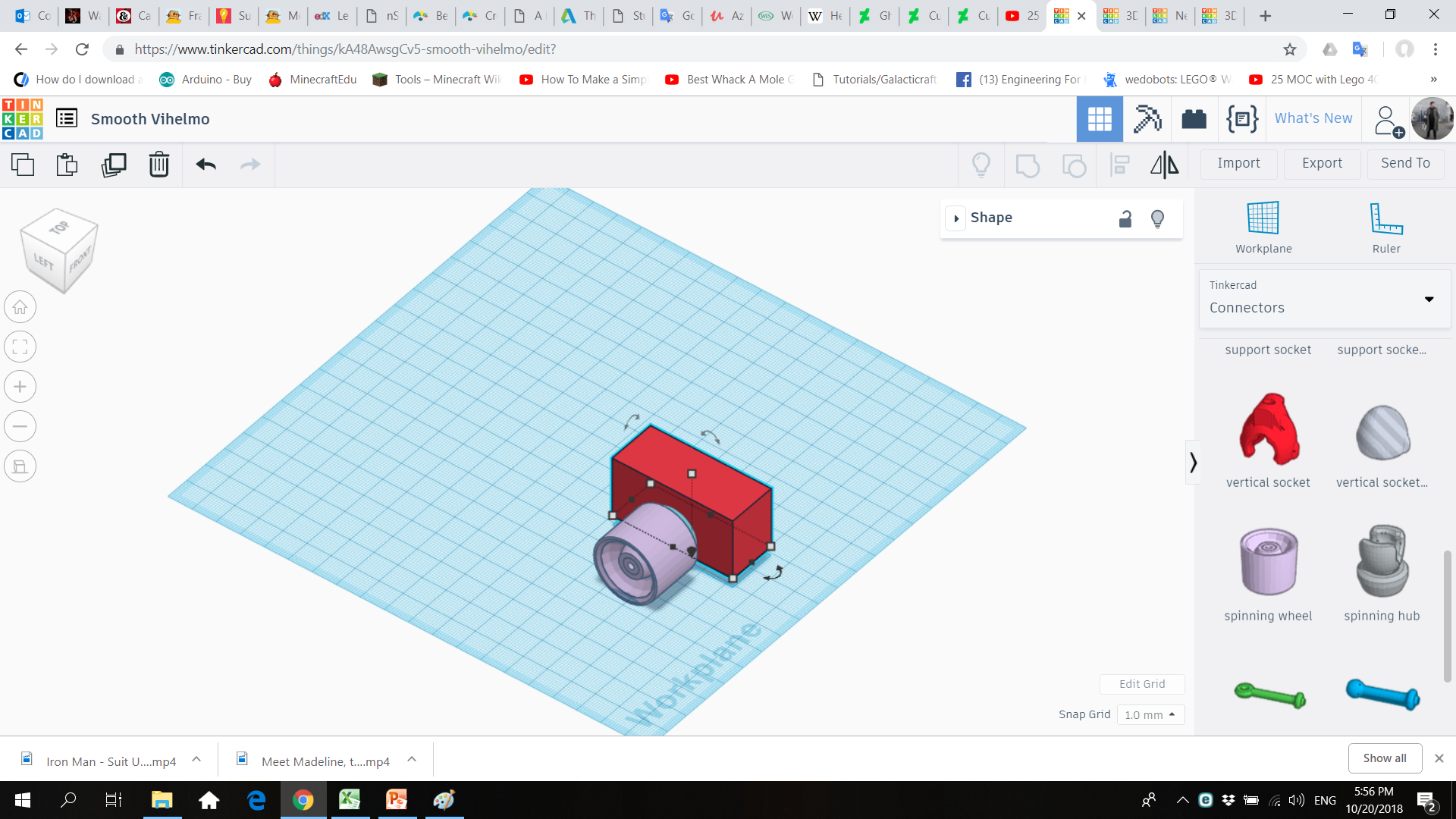Open the Snap Grid 1.0 mm dropdown
Viewport: 1456px width, 819px height.
(x=1150, y=714)
